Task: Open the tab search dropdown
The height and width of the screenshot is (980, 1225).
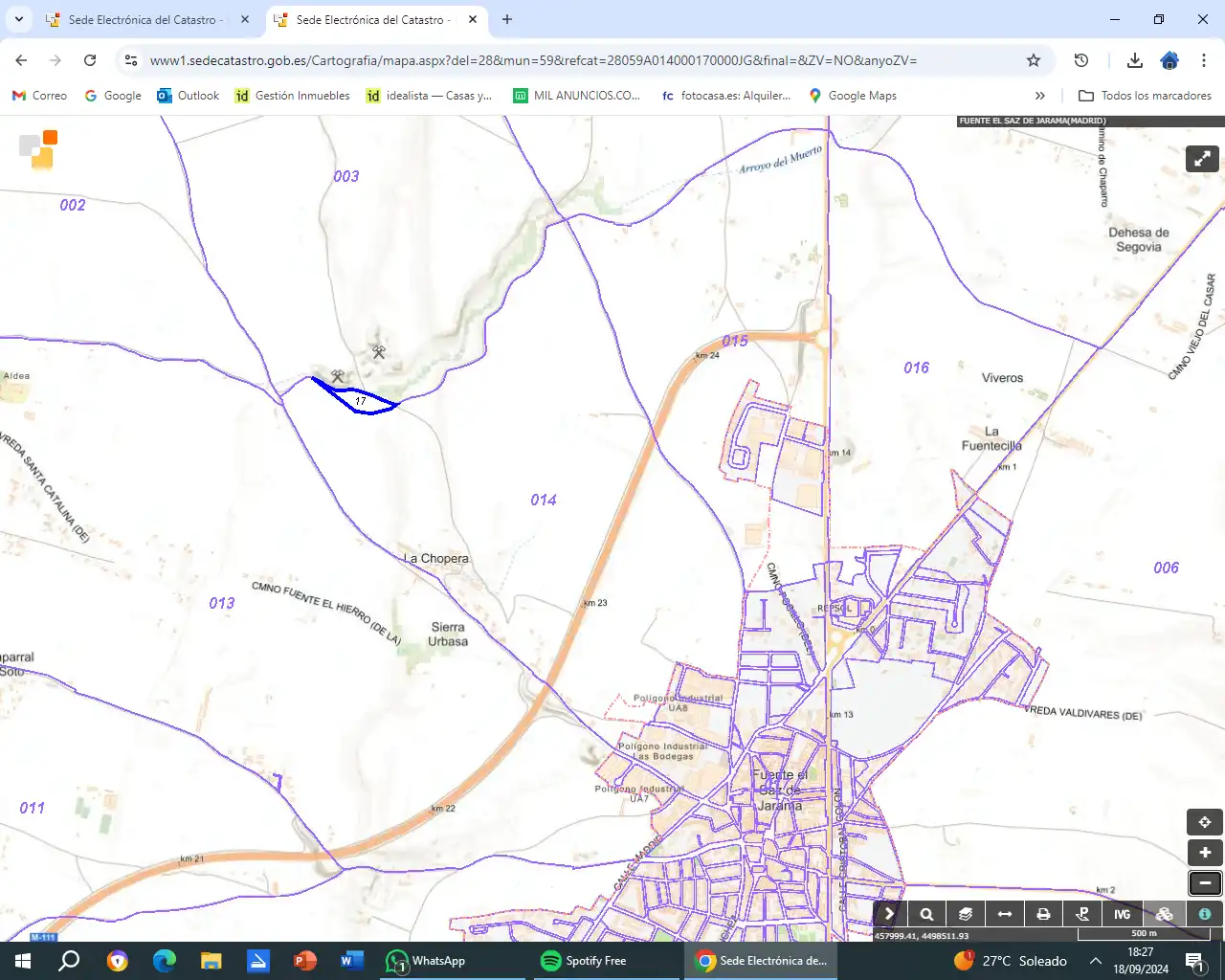Action: click(x=18, y=19)
